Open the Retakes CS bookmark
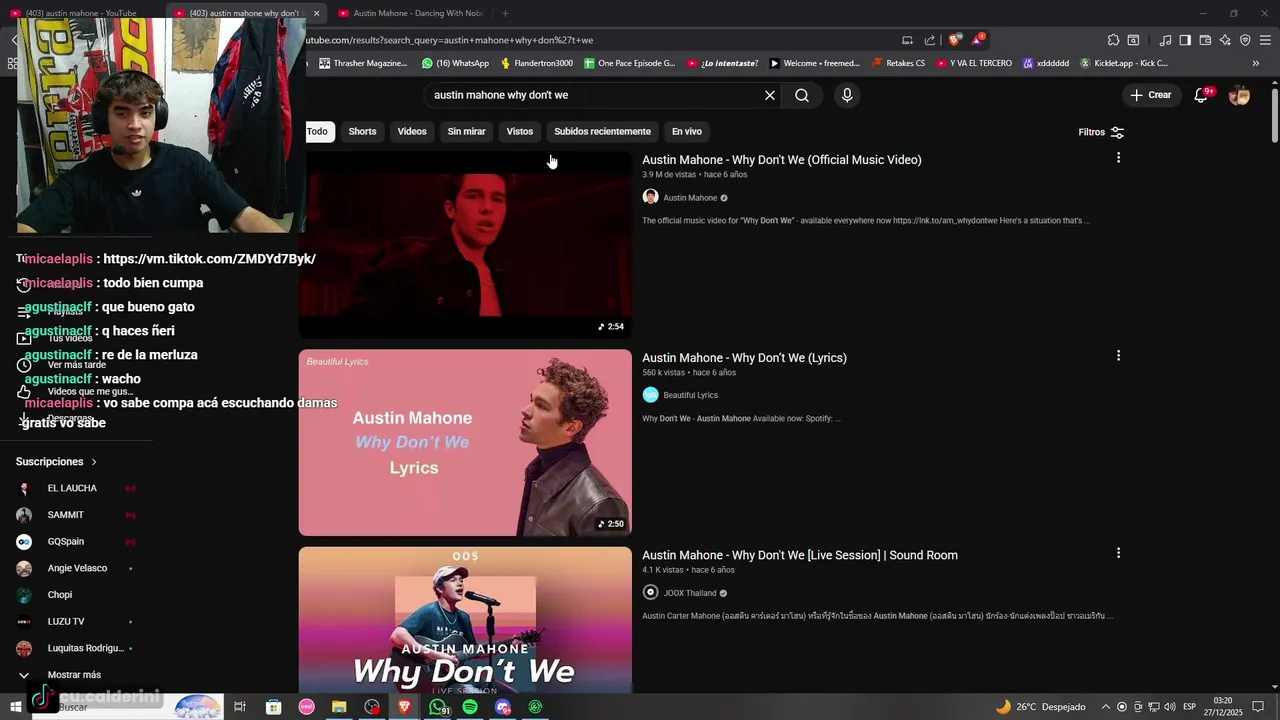1280x720 pixels. pyautogui.click(x=898, y=63)
